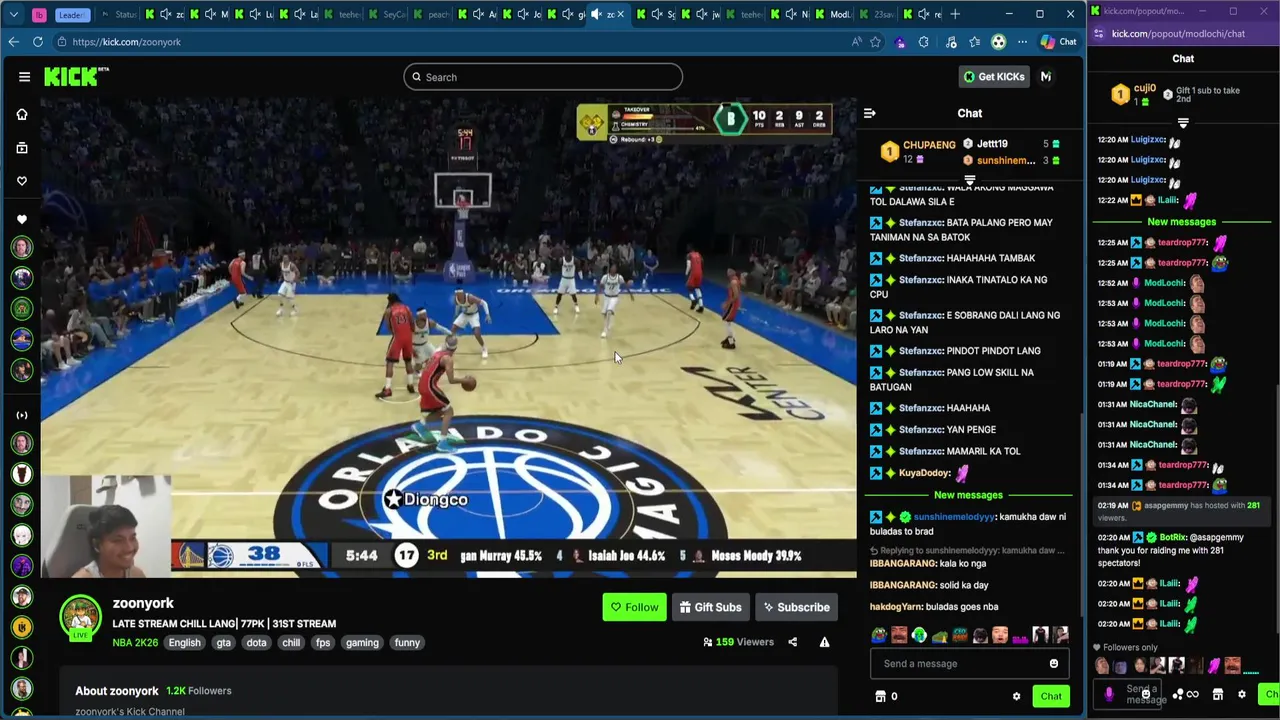Insert the pug dog emote in main chat
The image size is (1280, 720).
[980, 635]
